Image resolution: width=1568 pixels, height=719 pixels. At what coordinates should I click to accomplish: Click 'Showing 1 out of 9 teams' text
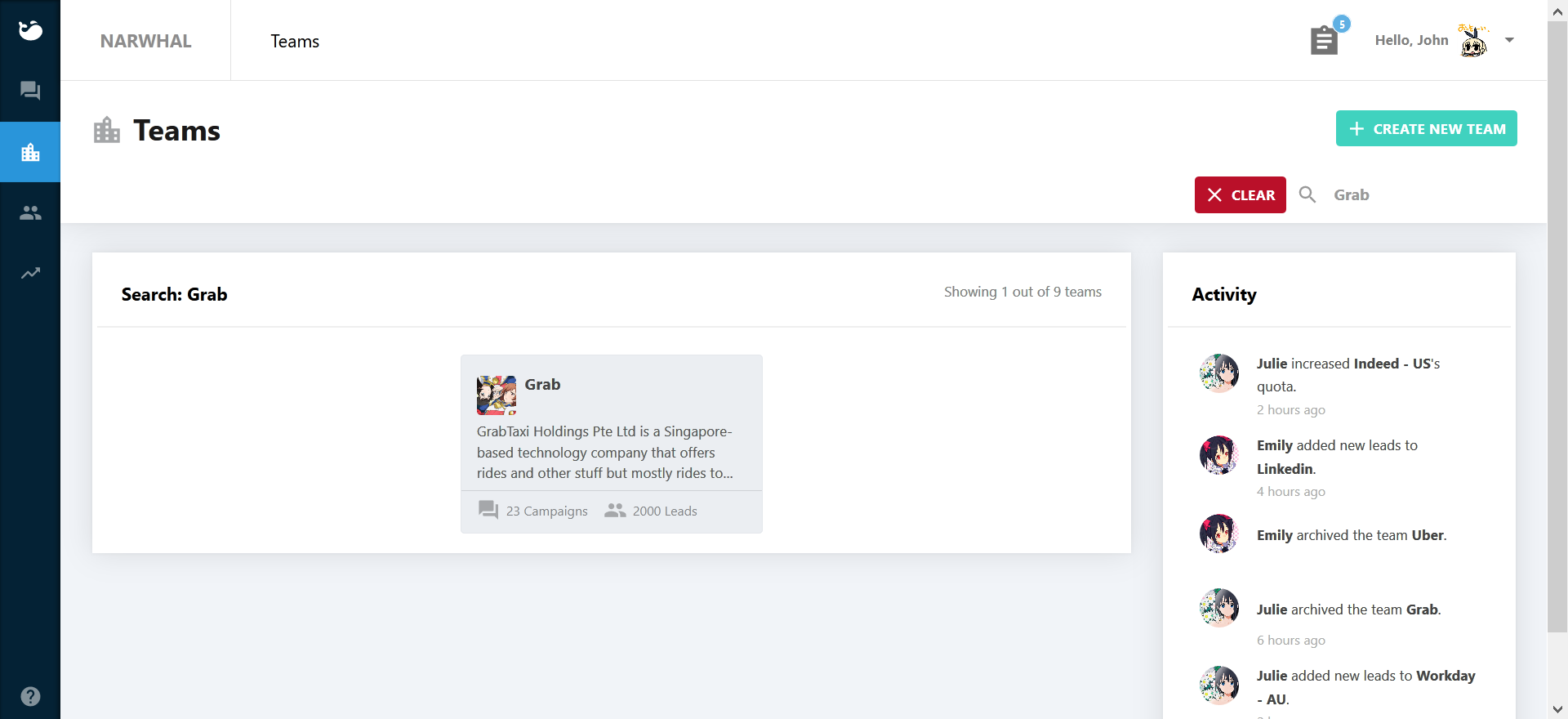1022,292
